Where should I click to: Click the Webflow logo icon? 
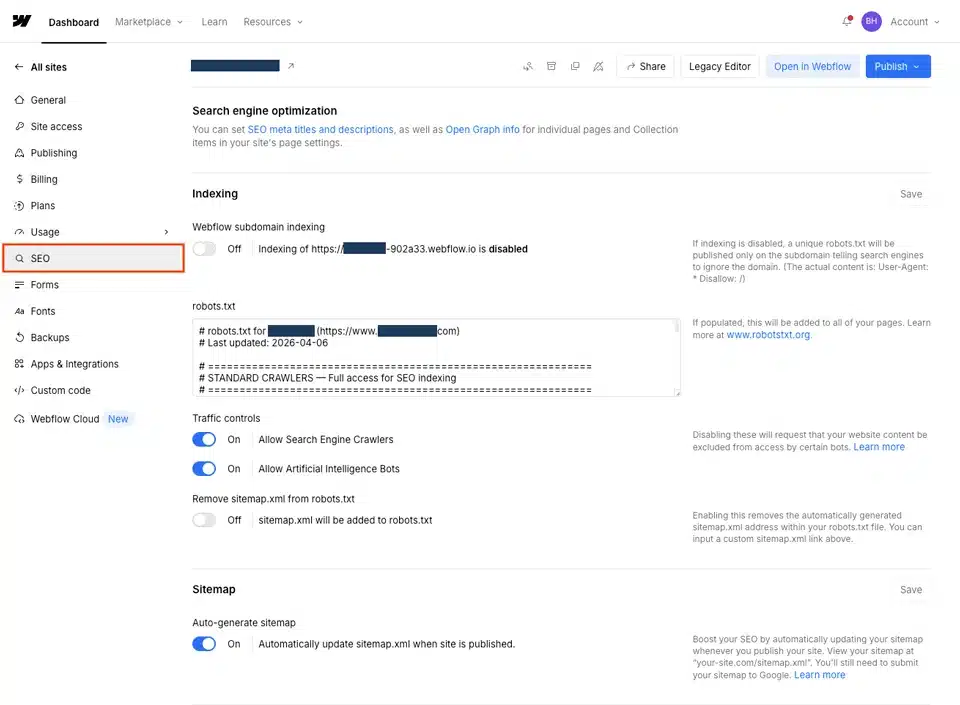click(22, 22)
